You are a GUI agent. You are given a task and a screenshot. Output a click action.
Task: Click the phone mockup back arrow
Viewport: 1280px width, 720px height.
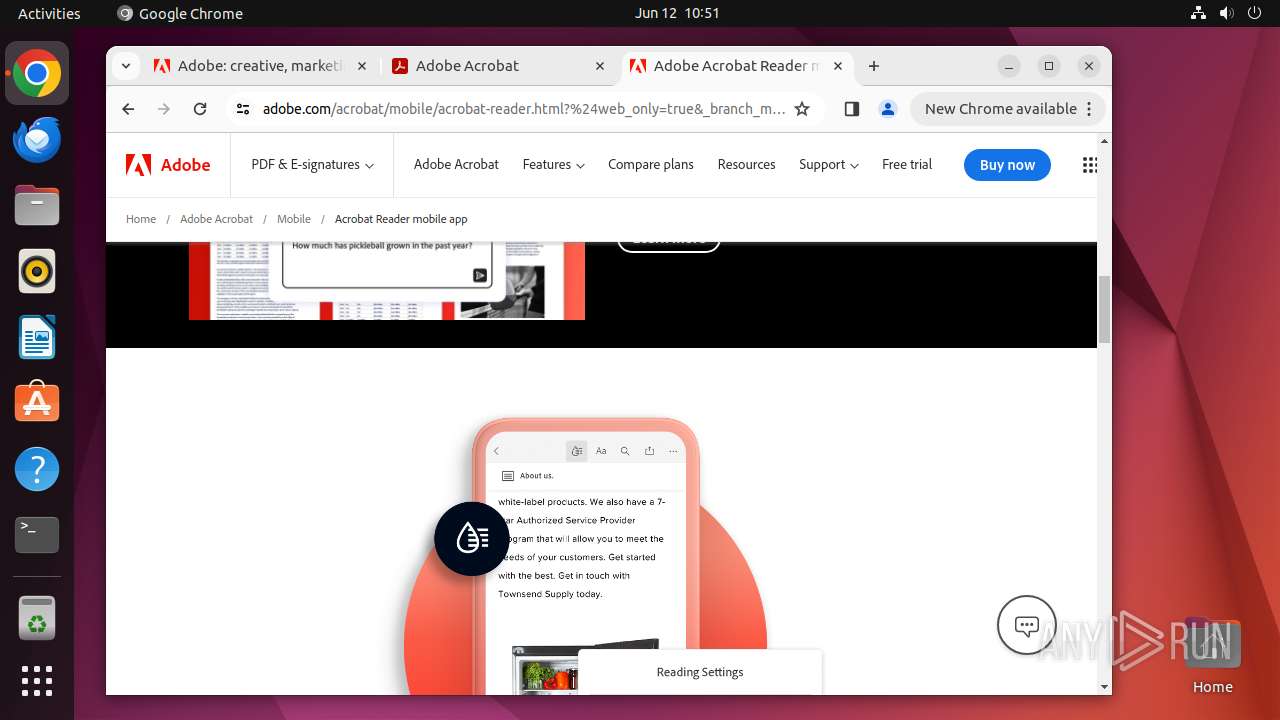pyautogui.click(x=496, y=451)
